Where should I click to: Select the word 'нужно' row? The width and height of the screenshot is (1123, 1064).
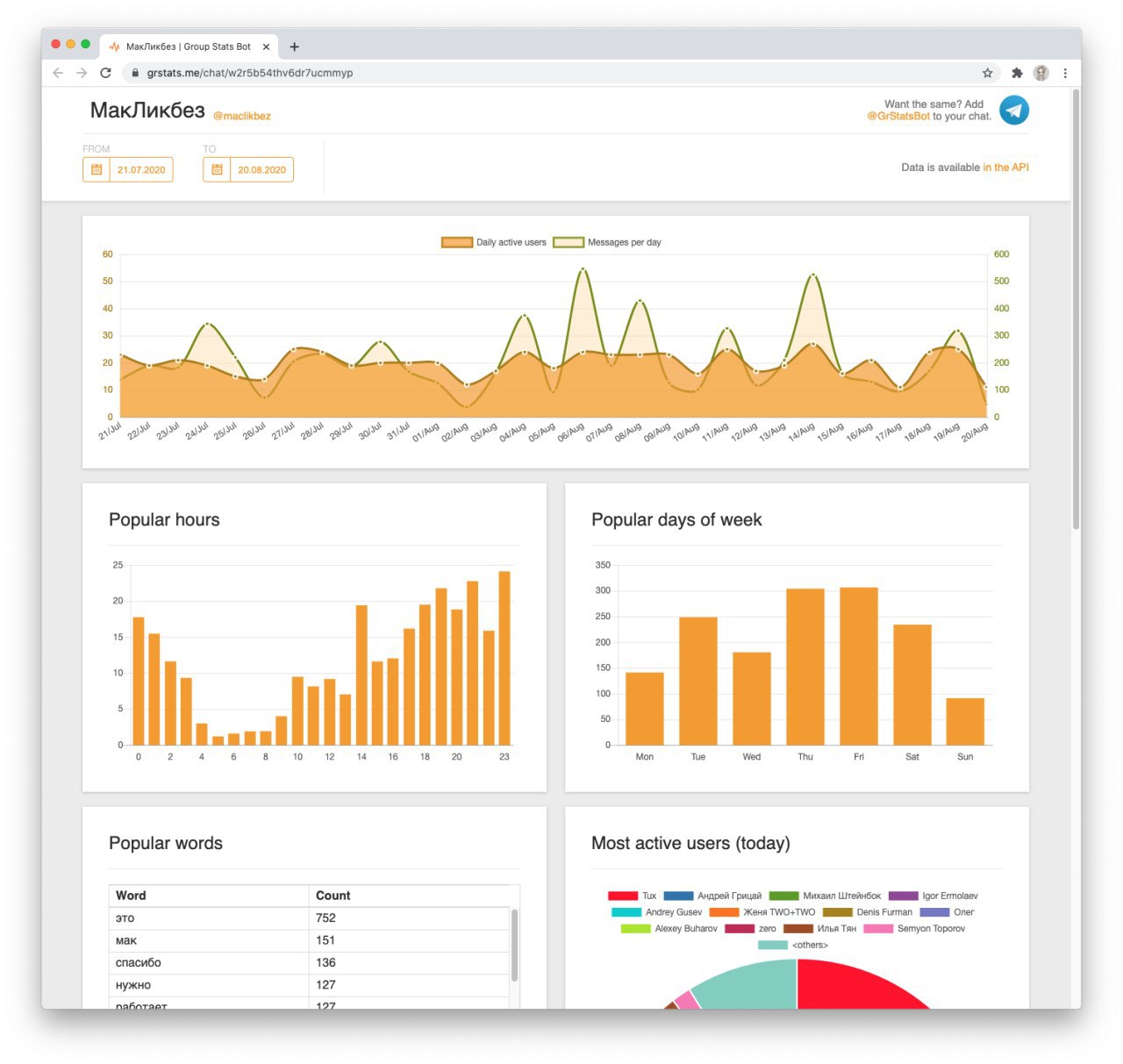tap(309, 985)
